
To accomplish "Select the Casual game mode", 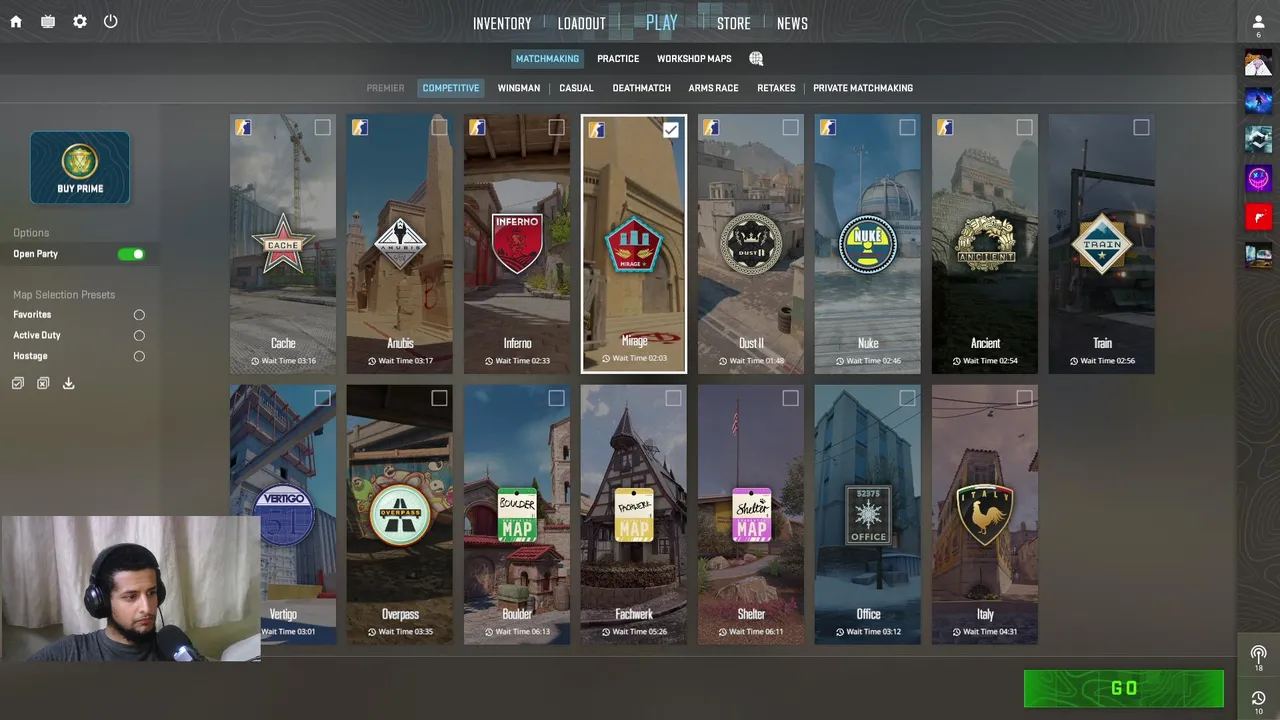I will point(576,88).
